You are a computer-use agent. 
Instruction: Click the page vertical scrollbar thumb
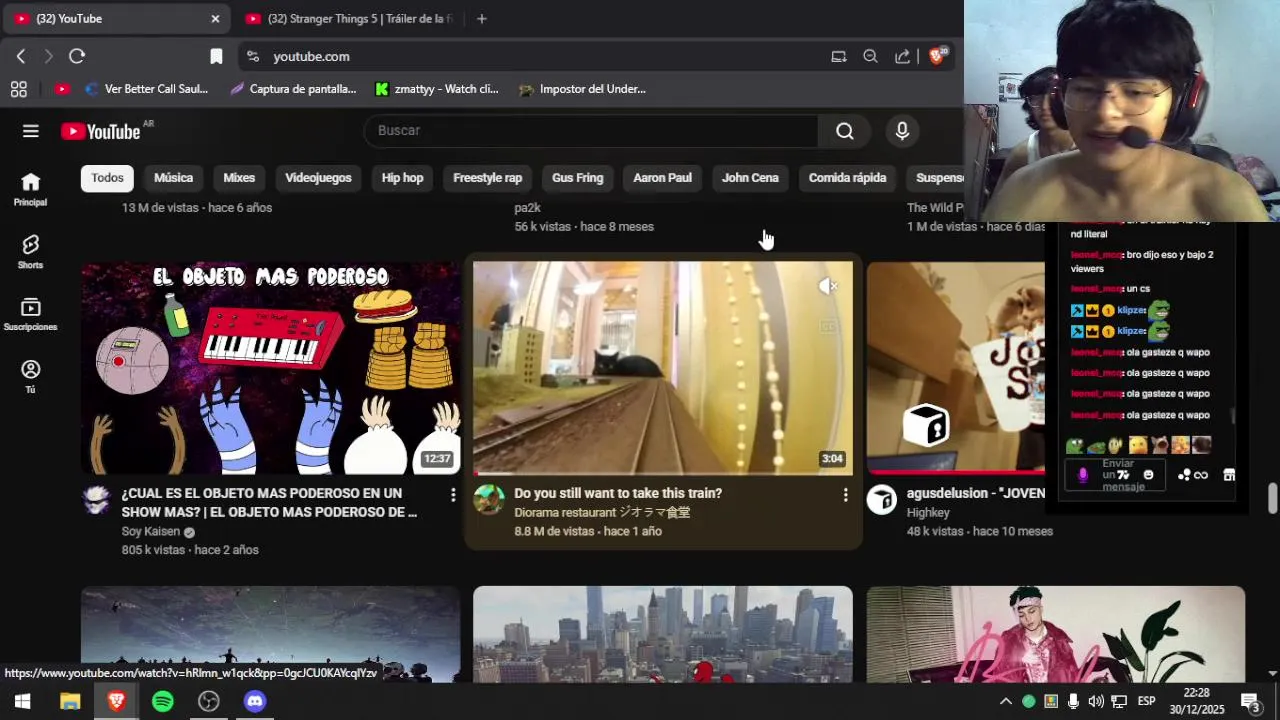tap(1272, 497)
